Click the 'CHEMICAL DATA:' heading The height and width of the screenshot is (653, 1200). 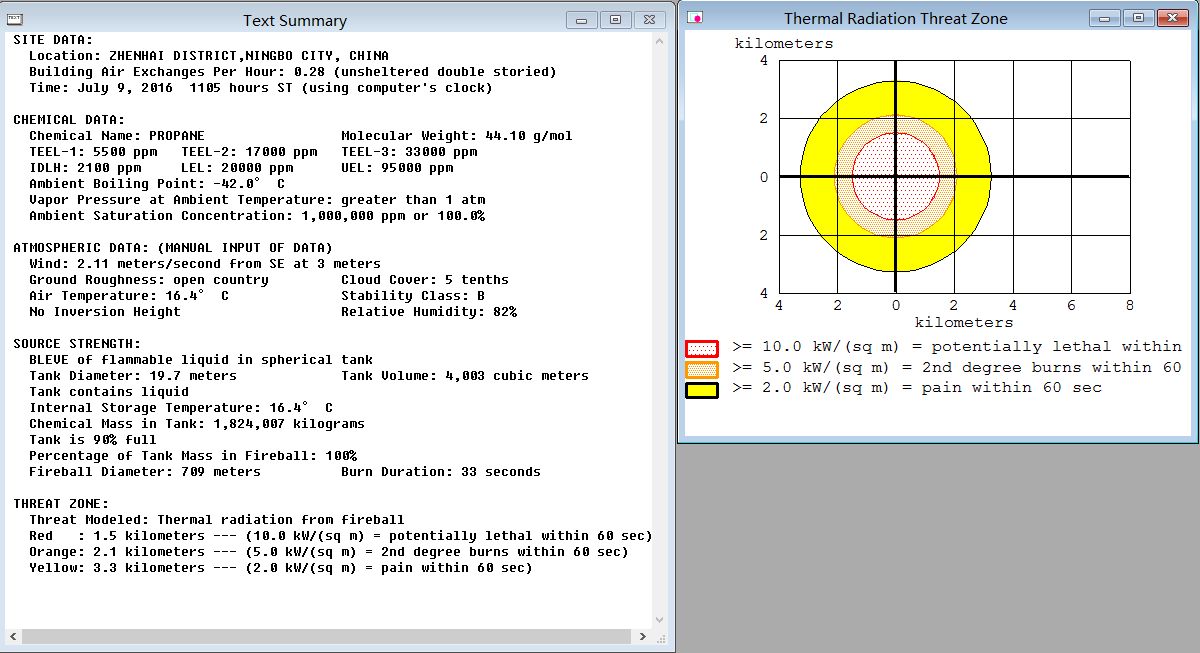coord(69,120)
